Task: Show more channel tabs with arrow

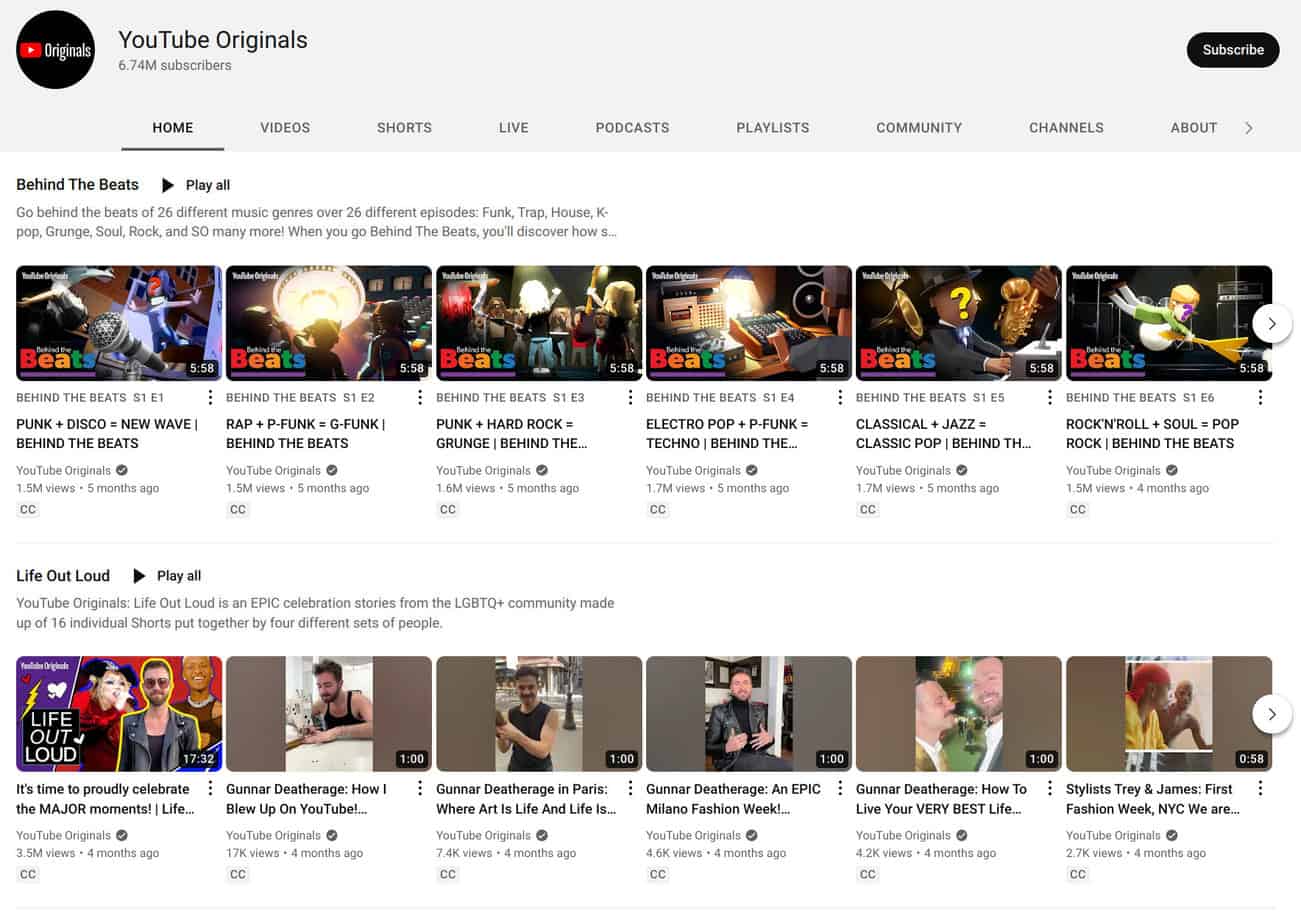Action: pos(1248,128)
